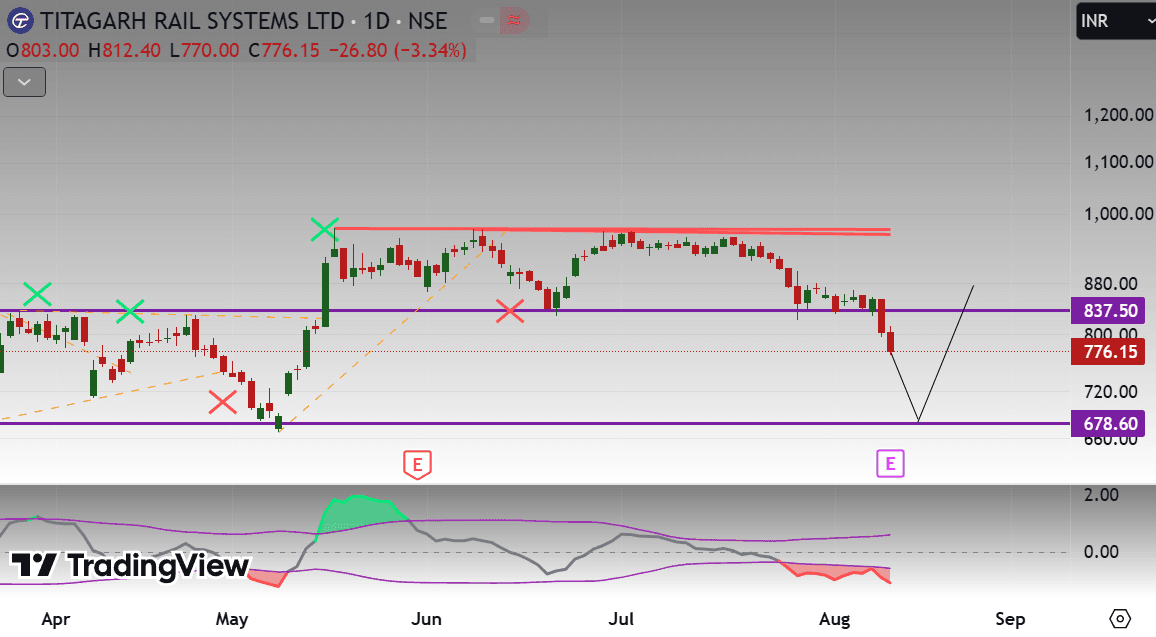Viewport: 1156px width, 637px height.
Task: Click the 776.15 red last-price label
Action: (x=1108, y=352)
